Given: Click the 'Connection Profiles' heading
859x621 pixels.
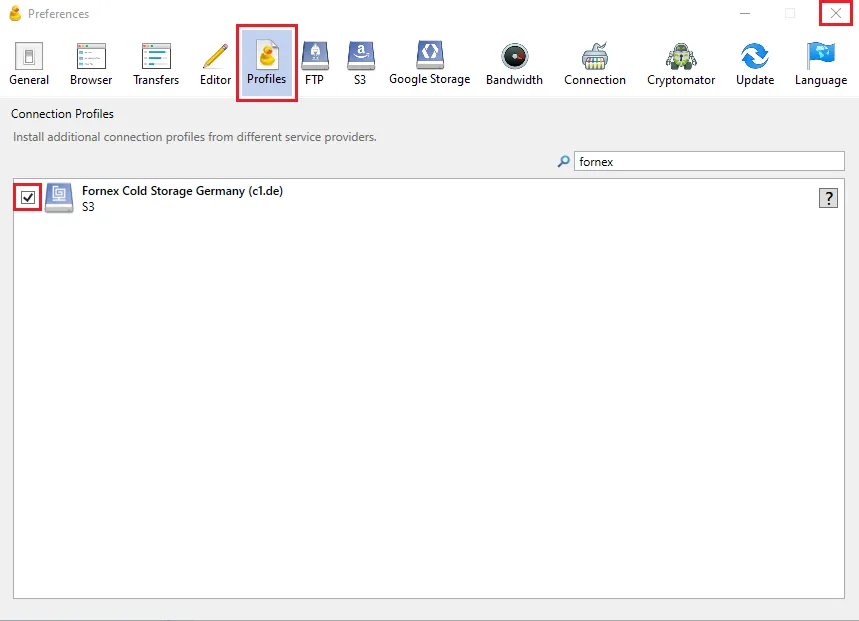Looking at the screenshot, I should point(62,114).
